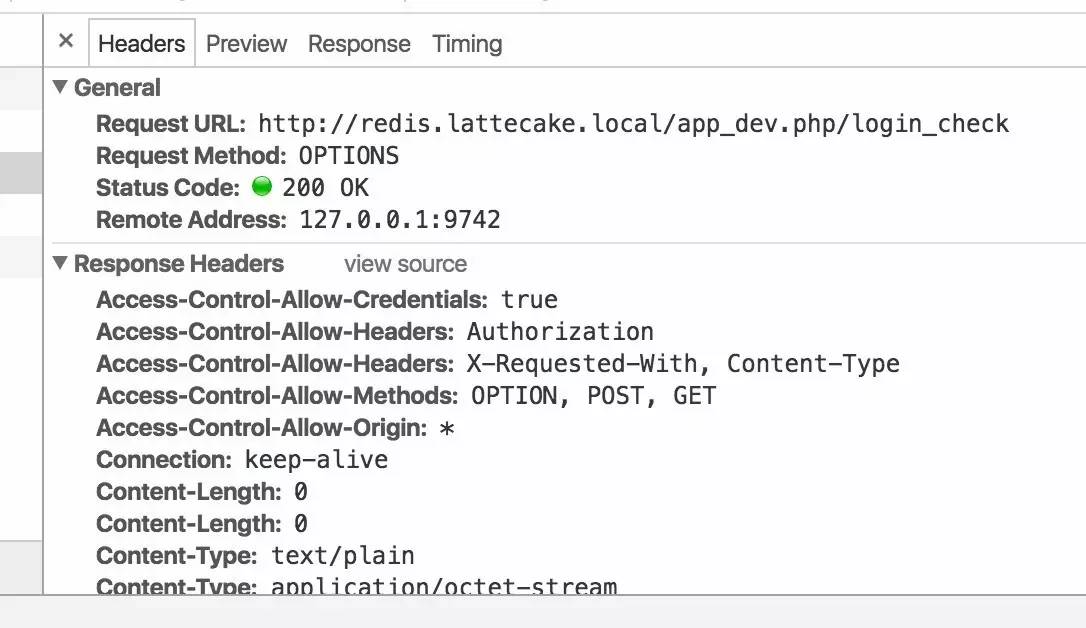The width and height of the screenshot is (1086, 628).
Task: Click the Remote Address 127.0.0.1:9742 value
Action: point(400,219)
